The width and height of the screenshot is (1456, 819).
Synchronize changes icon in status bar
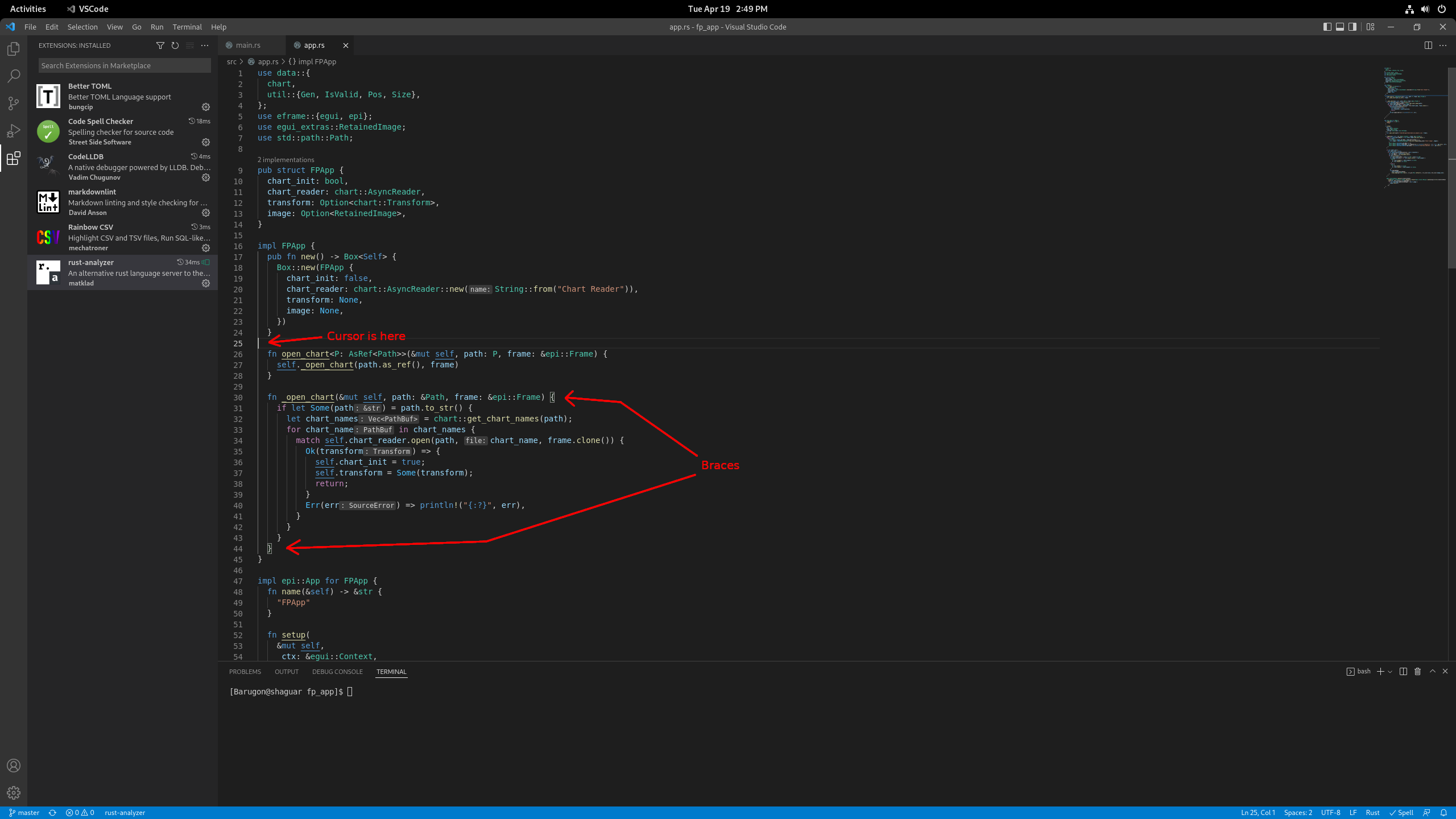pyautogui.click(x=52, y=813)
